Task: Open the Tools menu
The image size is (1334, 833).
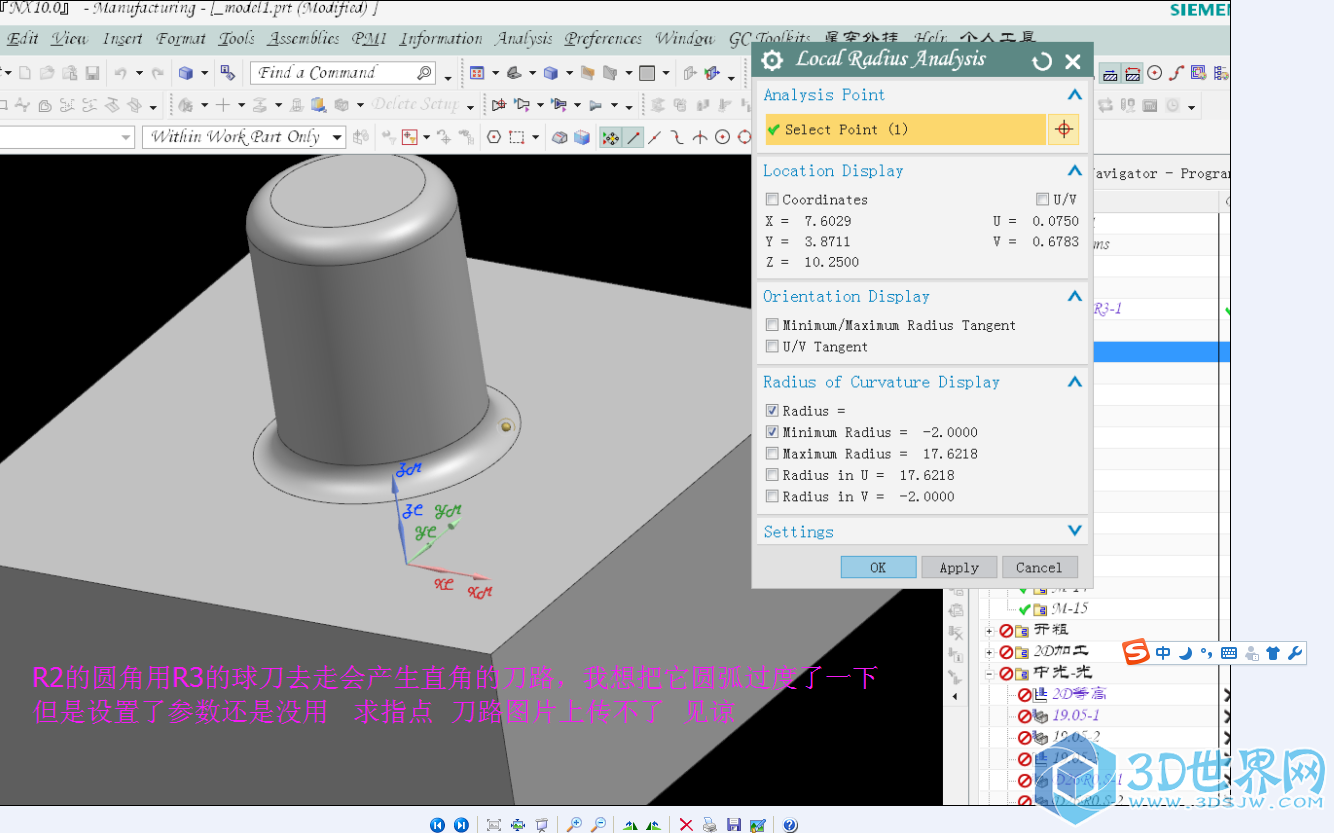Action: [236, 39]
